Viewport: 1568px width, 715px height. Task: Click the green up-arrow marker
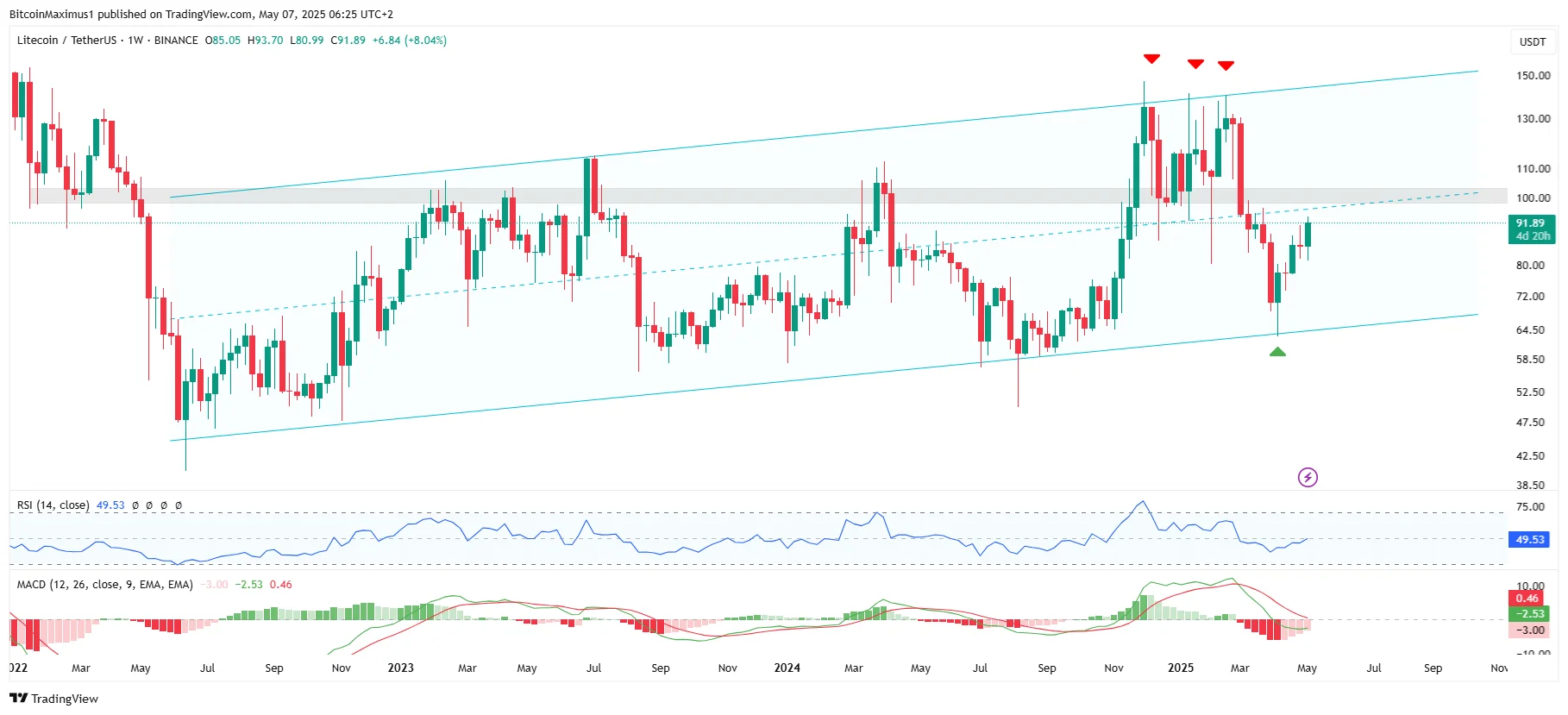(x=1277, y=351)
